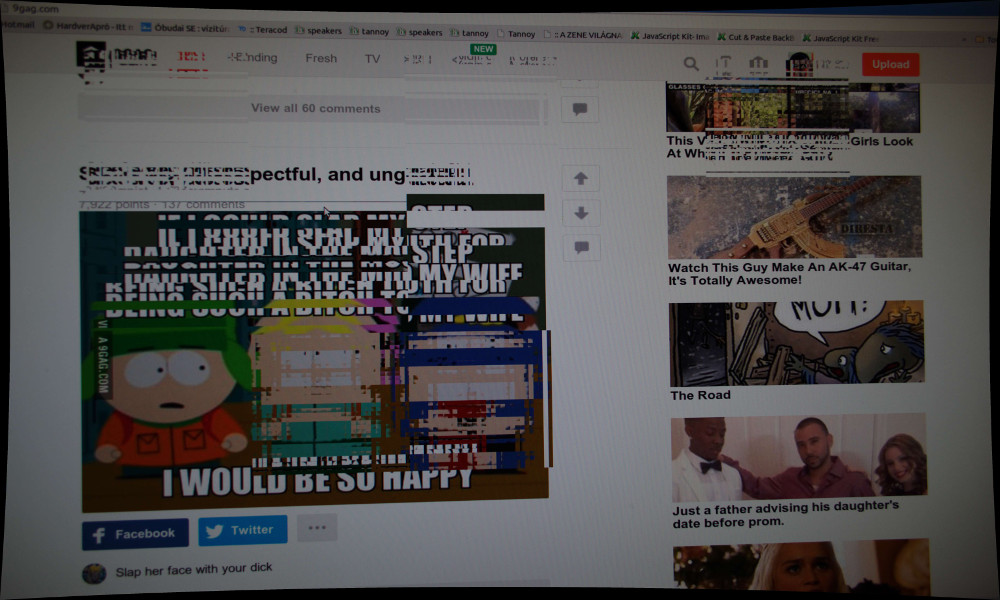Click the search magnifier icon in 9GAG header
Viewport: 1000px width, 600px height.
[x=691, y=64]
